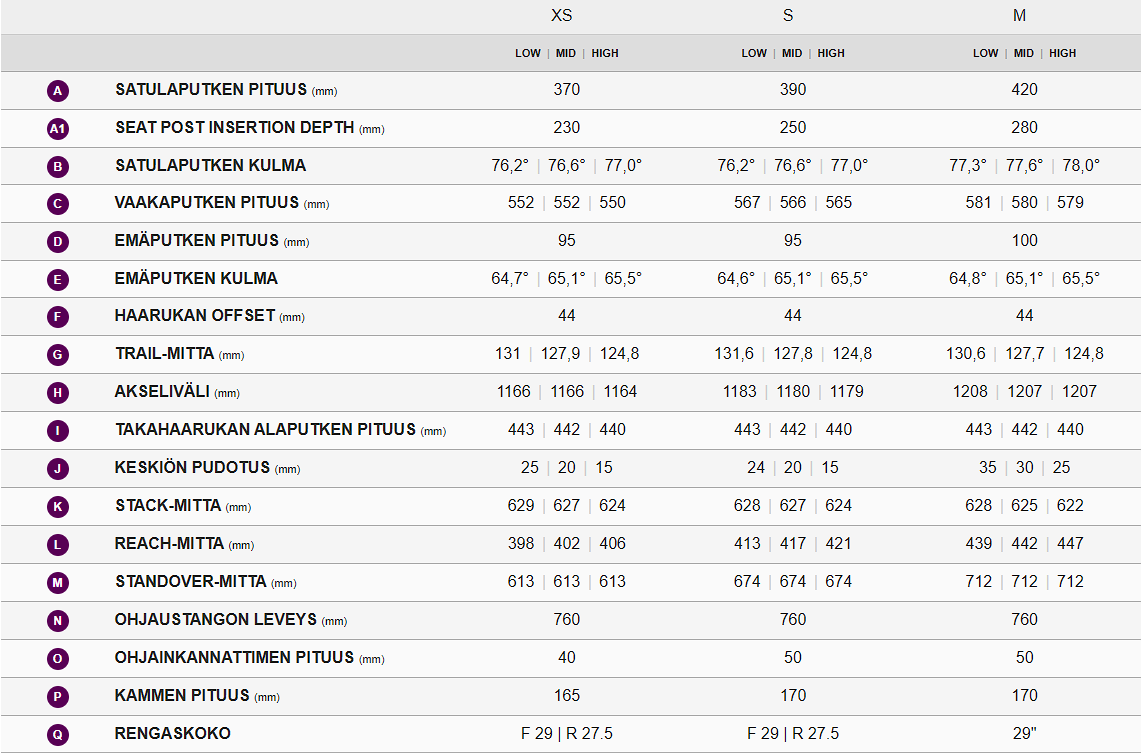The image size is (1147, 756).
Task: Click the XS size column header
Action: pyautogui.click(x=562, y=16)
